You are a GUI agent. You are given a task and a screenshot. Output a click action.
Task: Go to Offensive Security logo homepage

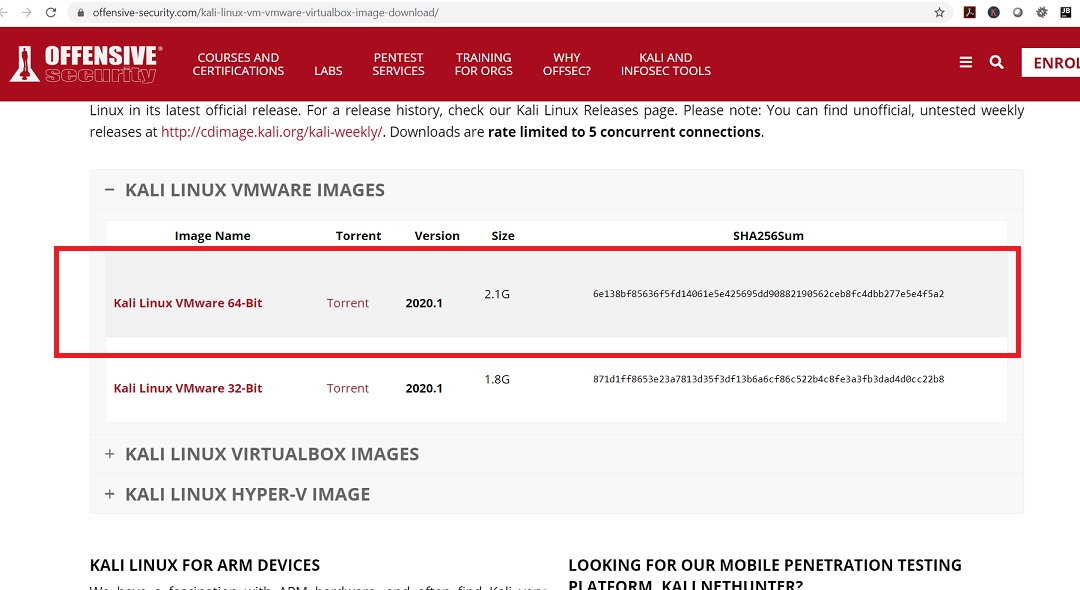[x=86, y=64]
